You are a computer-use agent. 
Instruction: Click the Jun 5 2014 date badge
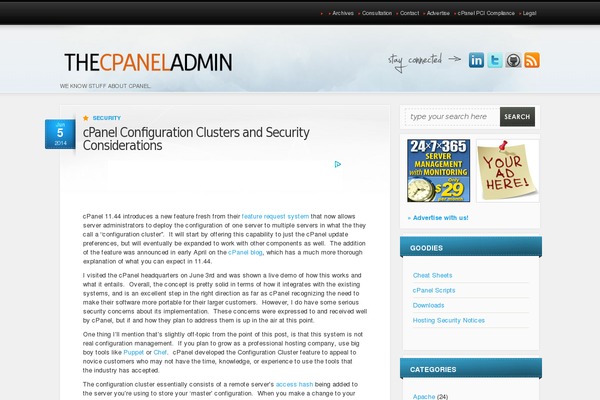point(60,134)
